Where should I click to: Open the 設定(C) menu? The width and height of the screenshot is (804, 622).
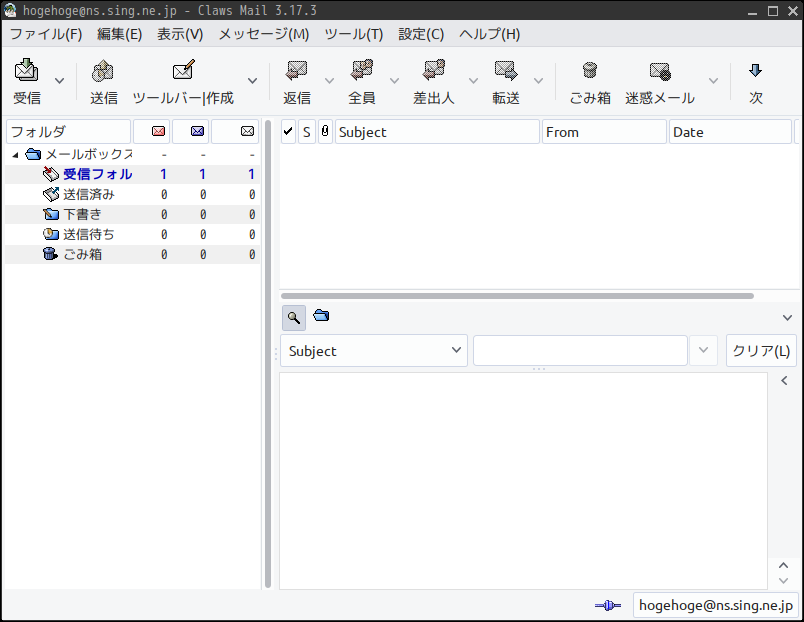coord(421,34)
